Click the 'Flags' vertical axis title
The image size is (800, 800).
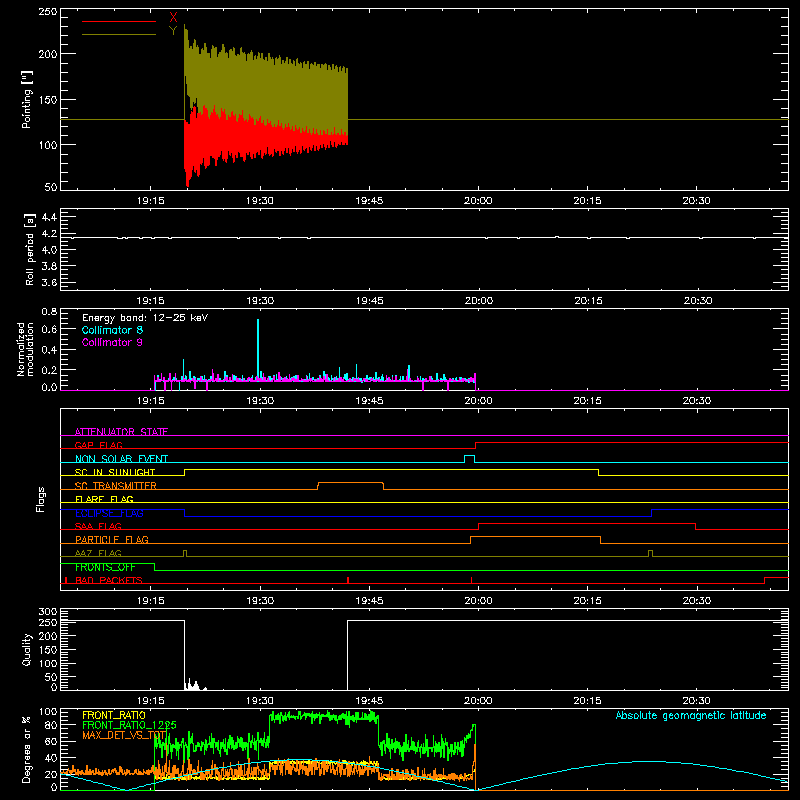click(40, 499)
